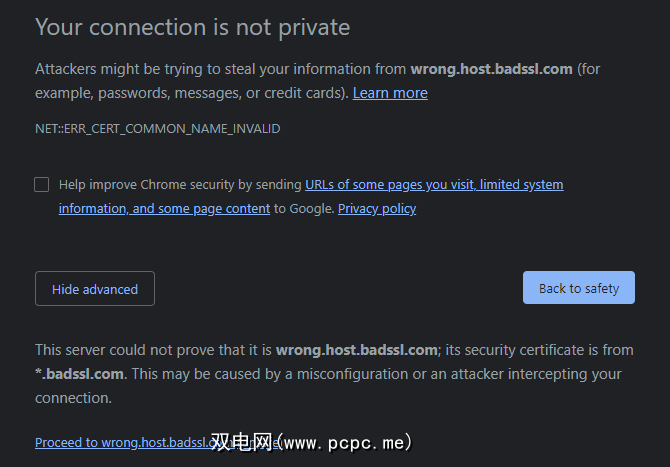Click the Help improve Chrome security label text
The height and width of the screenshot is (467, 670).
point(180,184)
